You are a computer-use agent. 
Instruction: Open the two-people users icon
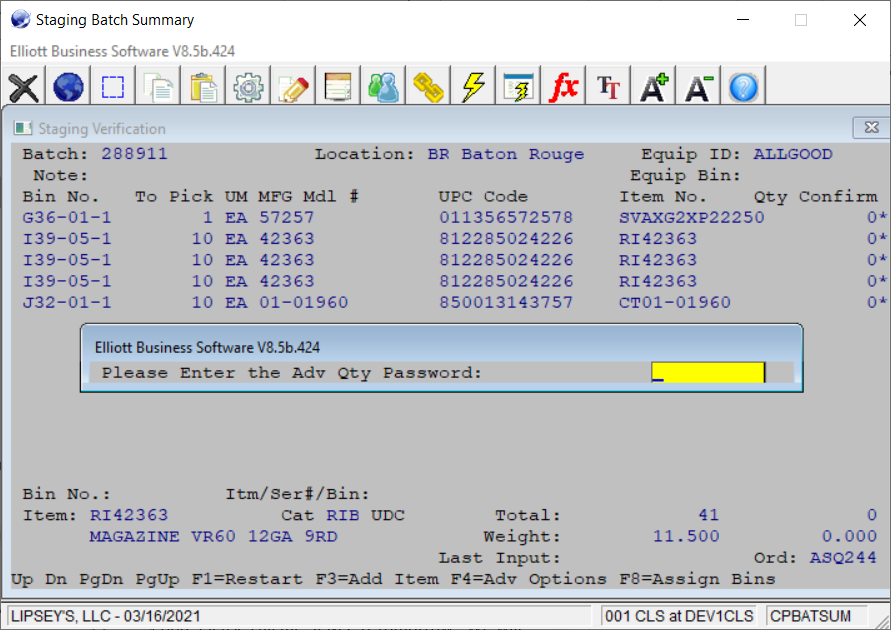point(383,87)
